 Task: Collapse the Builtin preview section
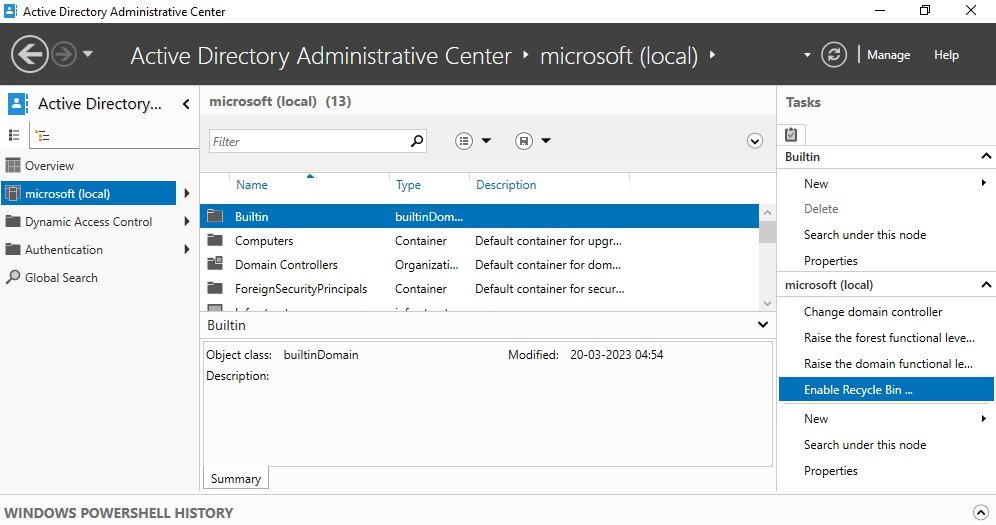click(x=763, y=325)
